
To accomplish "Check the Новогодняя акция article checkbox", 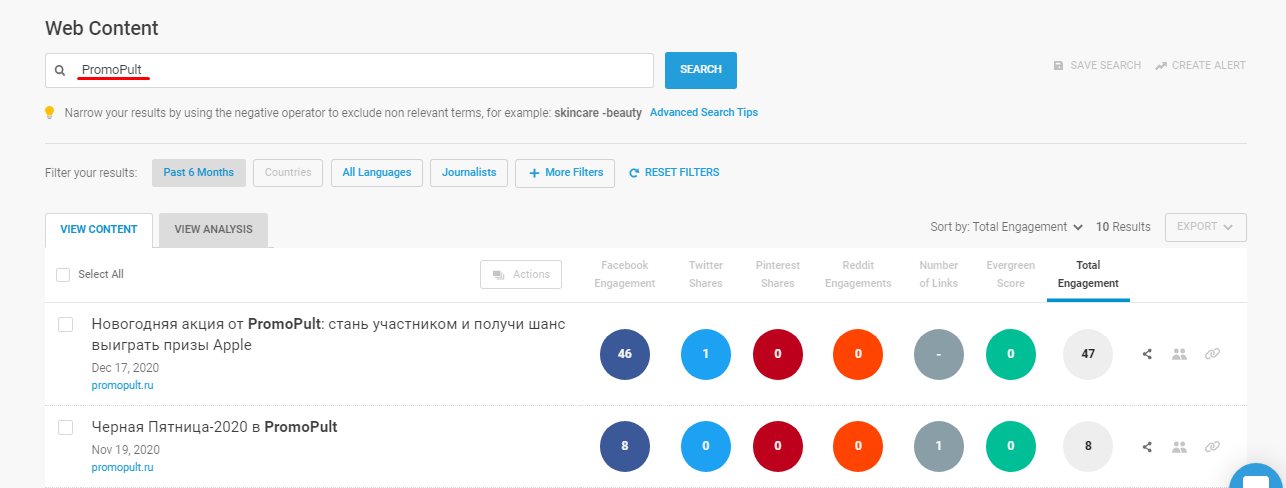I will tap(66, 325).
